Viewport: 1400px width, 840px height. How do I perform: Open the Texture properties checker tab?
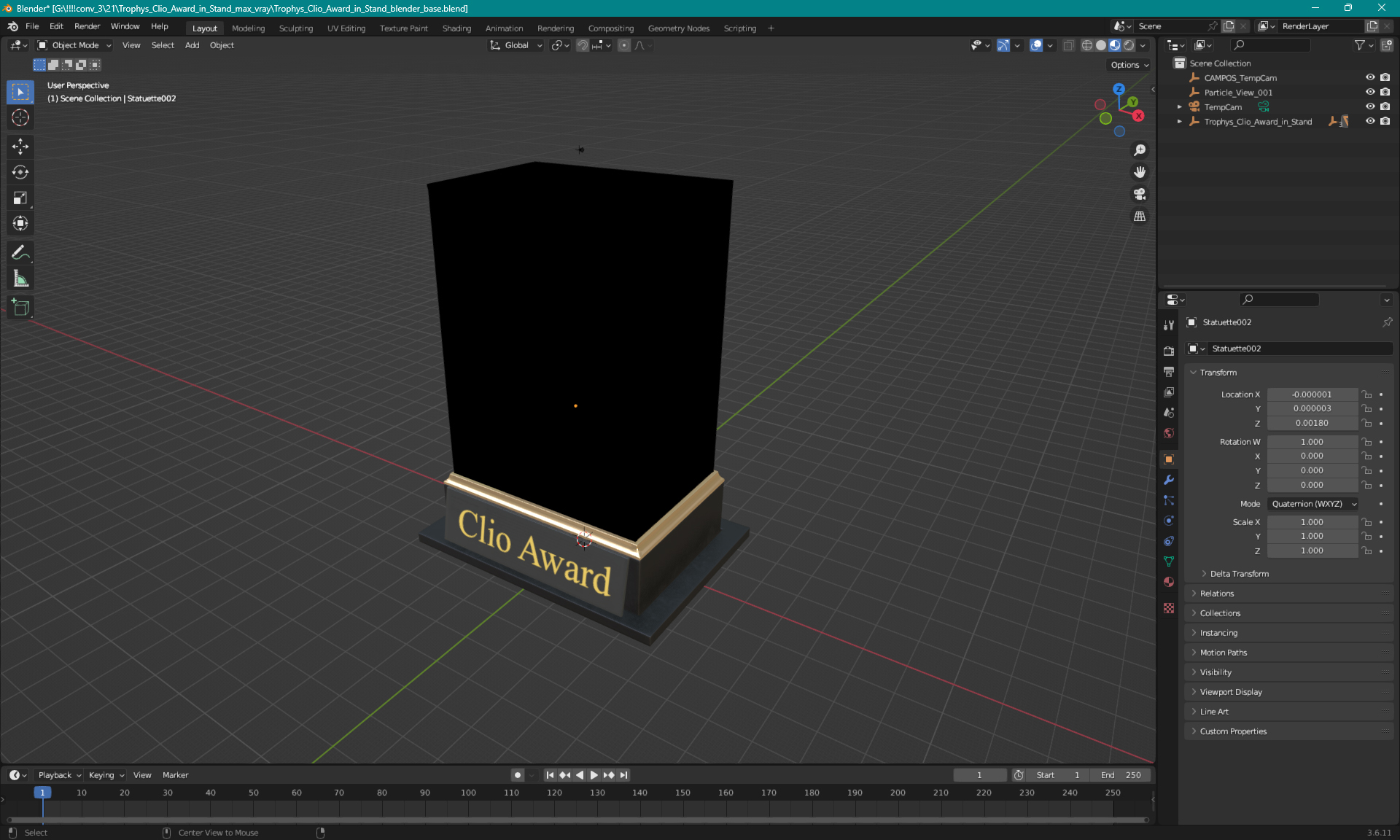[1169, 608]
